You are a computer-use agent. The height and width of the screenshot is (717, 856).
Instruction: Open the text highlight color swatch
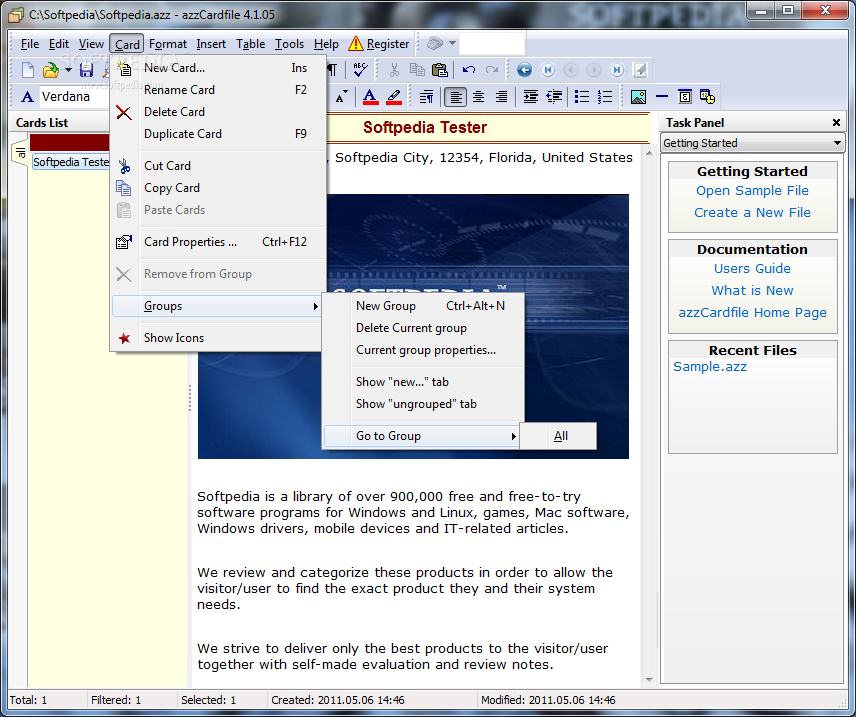[x=394, y=97]
